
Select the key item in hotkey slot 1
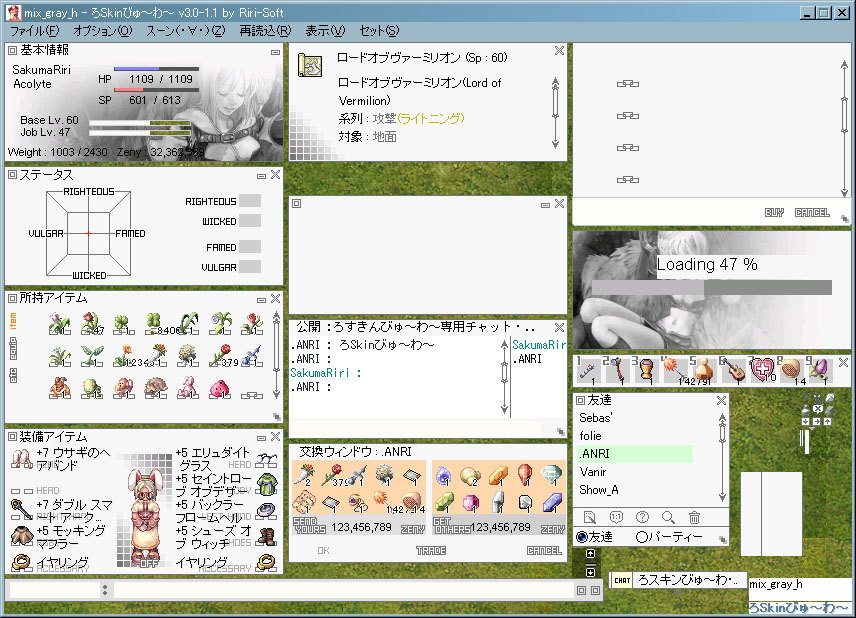(x=587, y=371)
